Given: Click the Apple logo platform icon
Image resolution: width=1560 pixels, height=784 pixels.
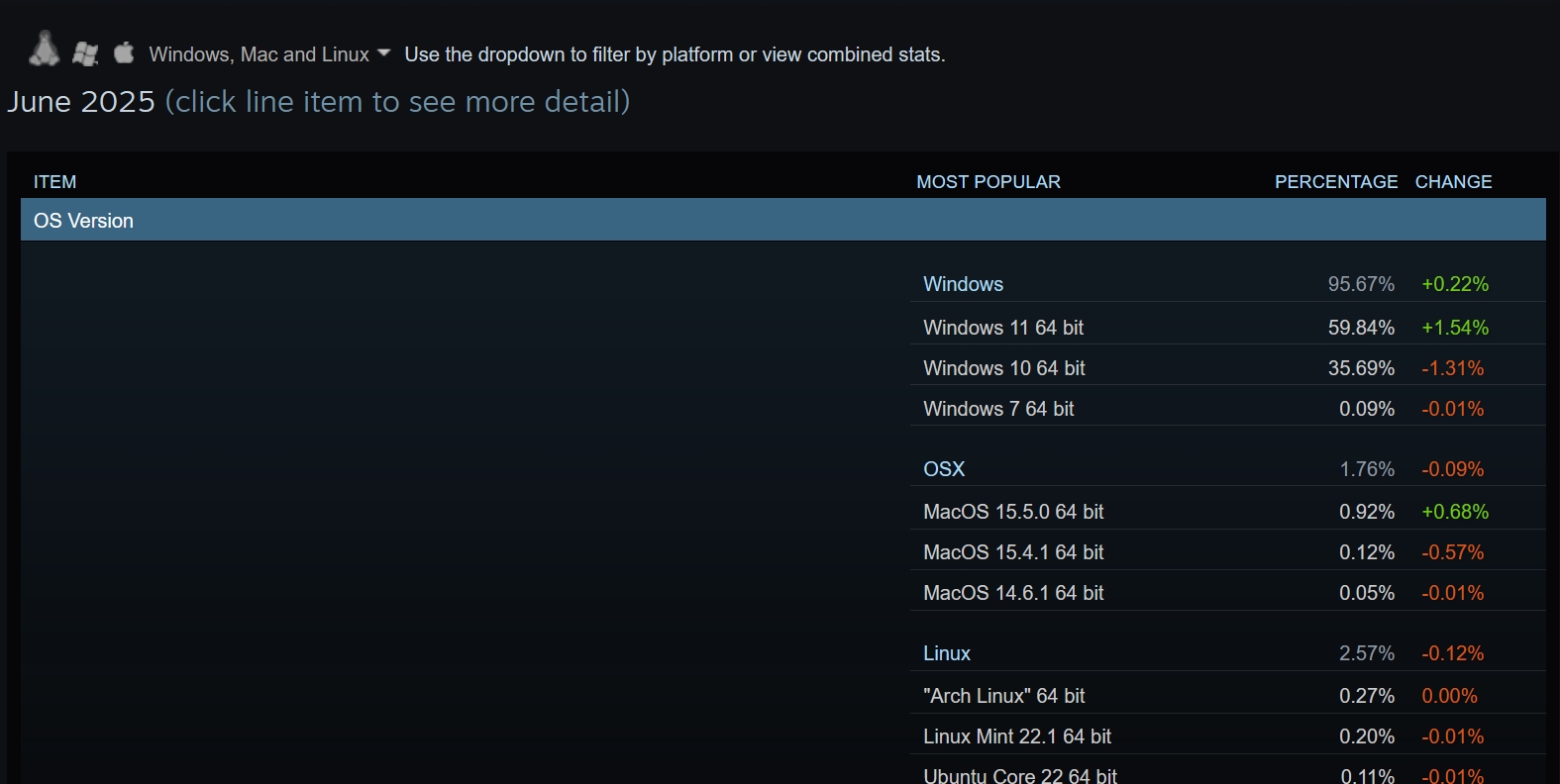Looking at the screenshot, I should coord(124,51).
